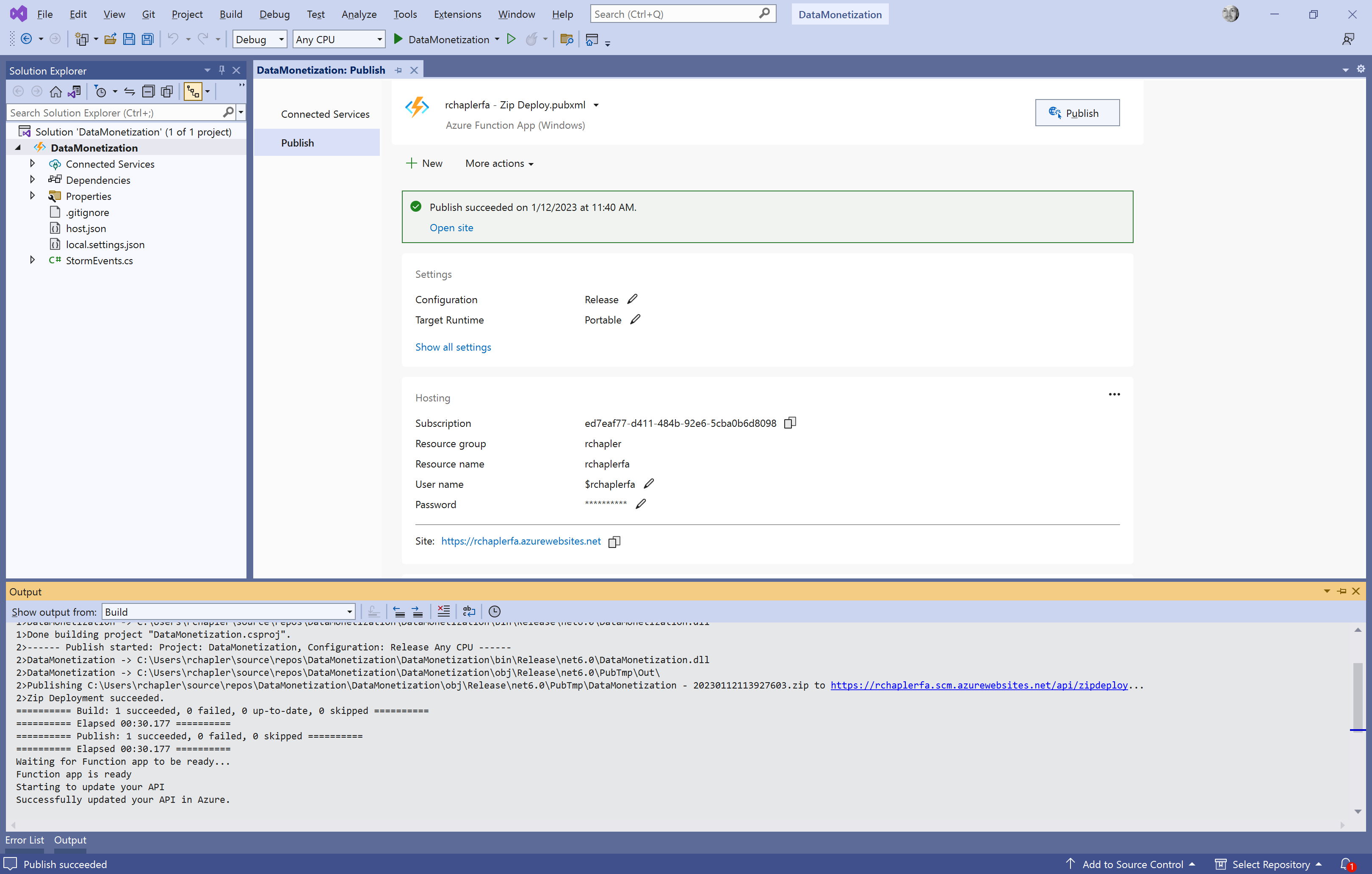The height and width of the screenshot is (874, 1372).
Task: Open the zipdeploy URL in Output log
Action: pyautogui.click(x=979, y=685)
